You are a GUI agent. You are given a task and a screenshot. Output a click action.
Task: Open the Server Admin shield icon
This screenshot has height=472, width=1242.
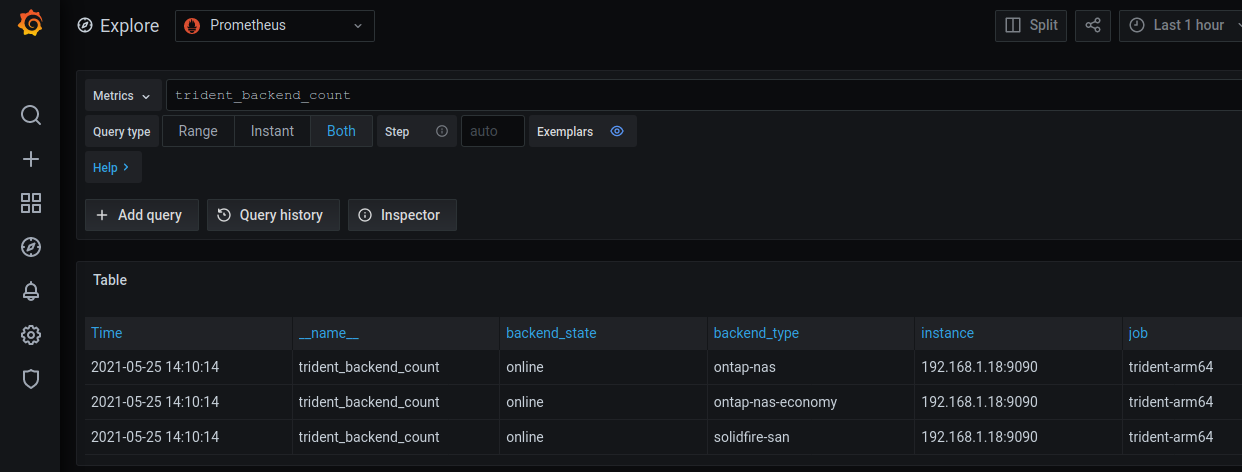31,379
